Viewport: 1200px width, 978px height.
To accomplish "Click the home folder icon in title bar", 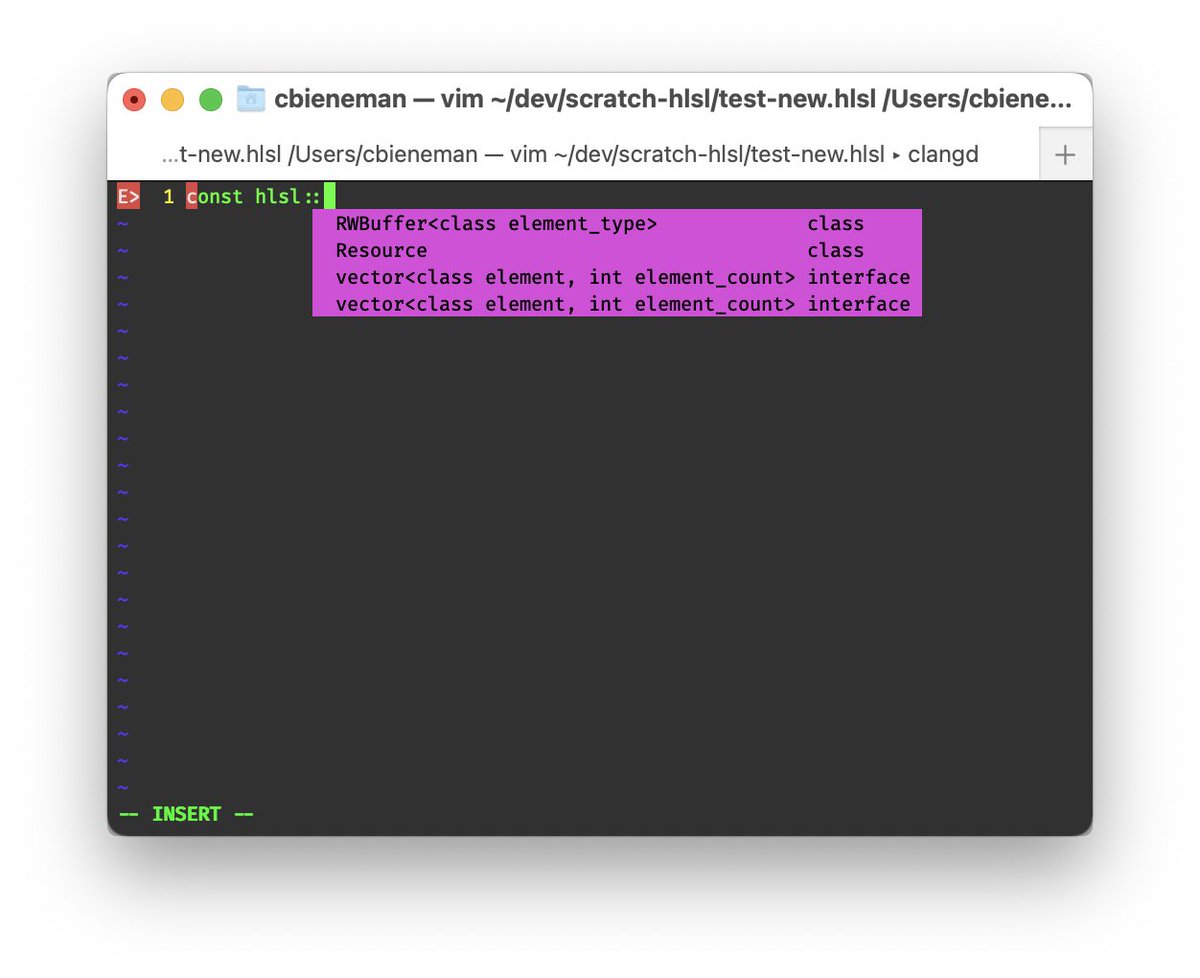I will pyautogui.click(x=250, y=98).
